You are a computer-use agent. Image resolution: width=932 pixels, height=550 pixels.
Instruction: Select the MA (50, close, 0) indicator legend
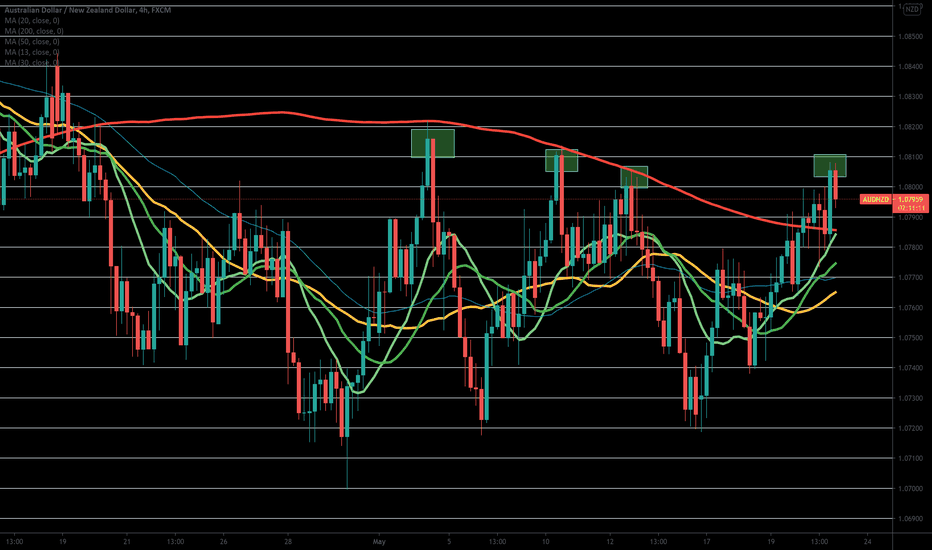pyautogui.click(x=32, y=42)
